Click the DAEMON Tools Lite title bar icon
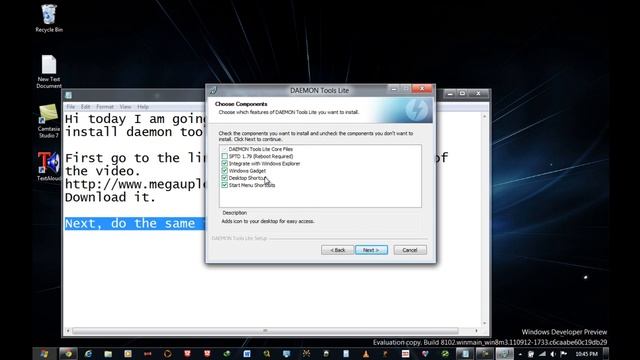Image resolution: width=640 pixels, height=360 pixels. pyautogui.click(x=213, y=90)
